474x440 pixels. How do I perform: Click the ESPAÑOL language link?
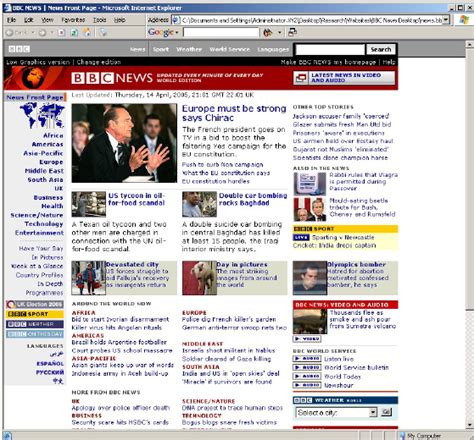(x=50, y=363)
